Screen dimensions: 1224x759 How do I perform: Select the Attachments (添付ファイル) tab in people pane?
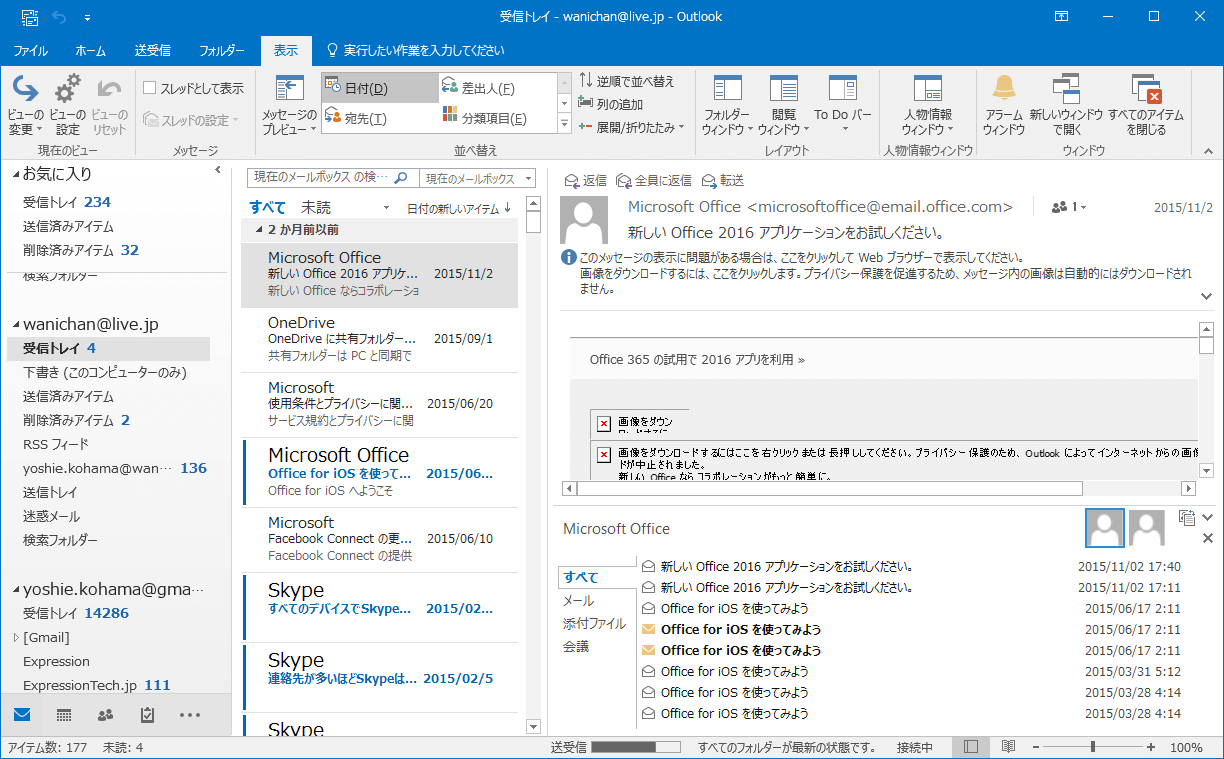(x=594, y=624)
